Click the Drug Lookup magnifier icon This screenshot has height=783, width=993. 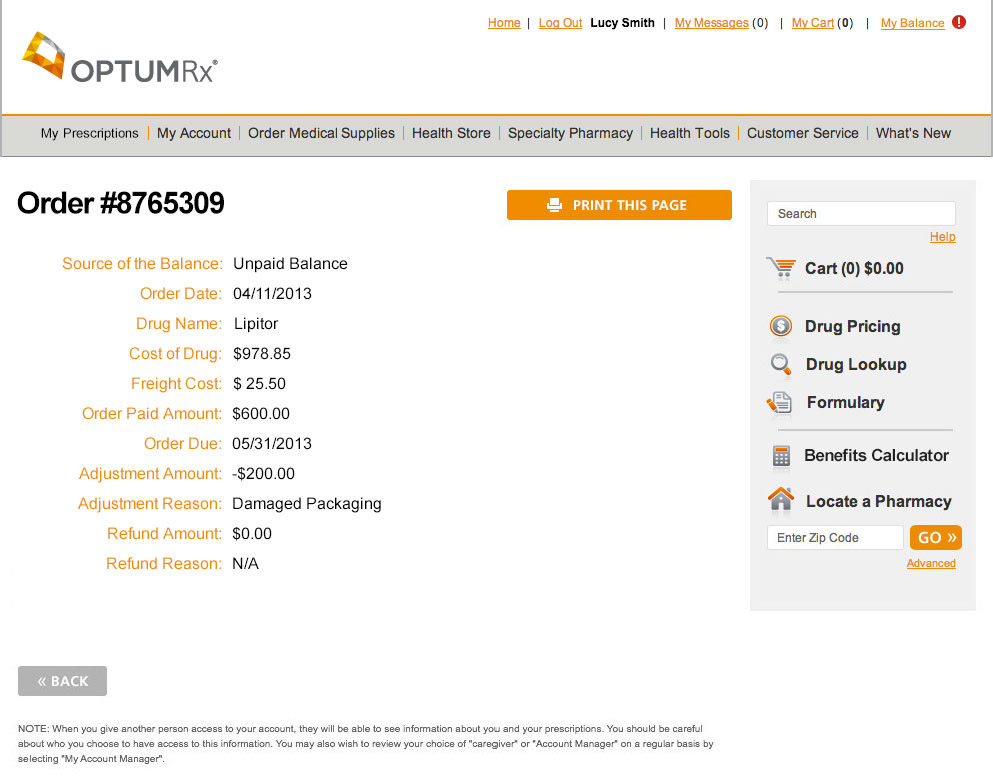pyautogui.click(x=781, y=364)
